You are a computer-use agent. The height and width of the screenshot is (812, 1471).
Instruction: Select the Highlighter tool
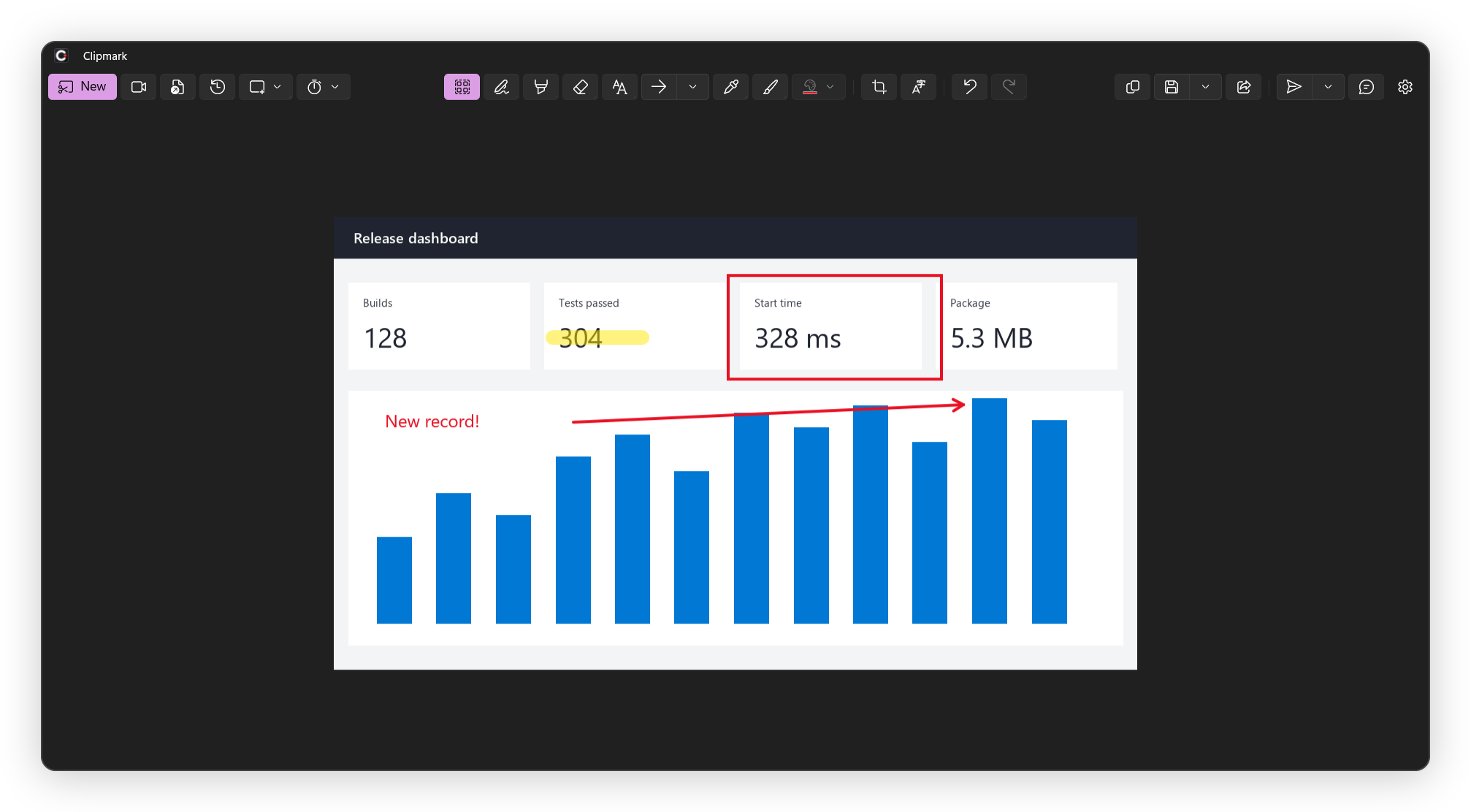[x=541, y=87]
